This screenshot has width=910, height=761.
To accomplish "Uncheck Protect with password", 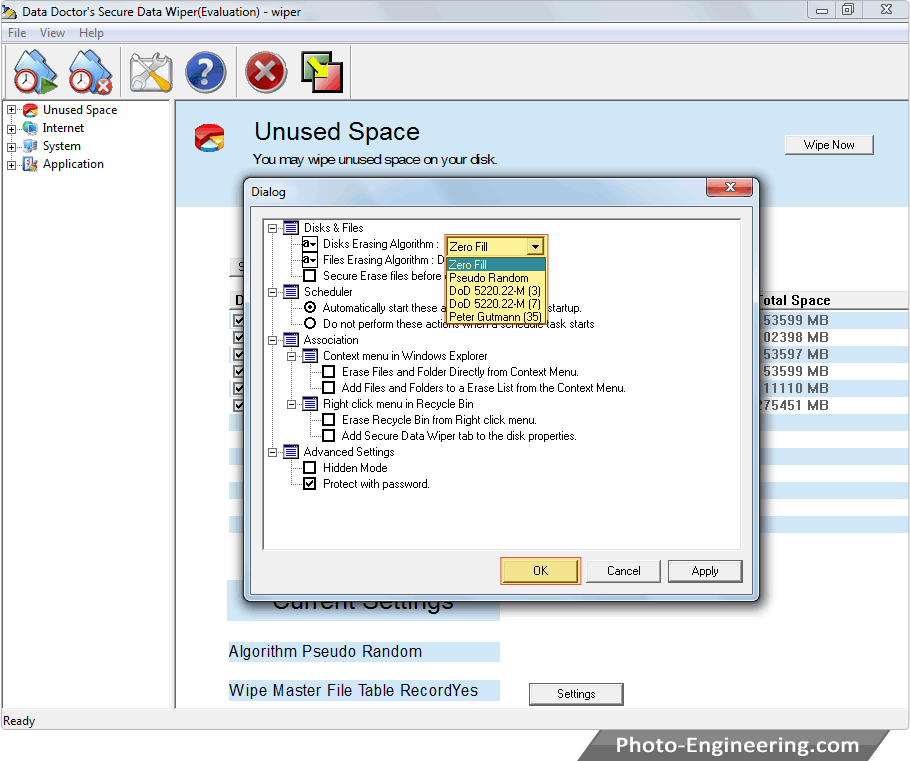I will [x=310, y=484].
